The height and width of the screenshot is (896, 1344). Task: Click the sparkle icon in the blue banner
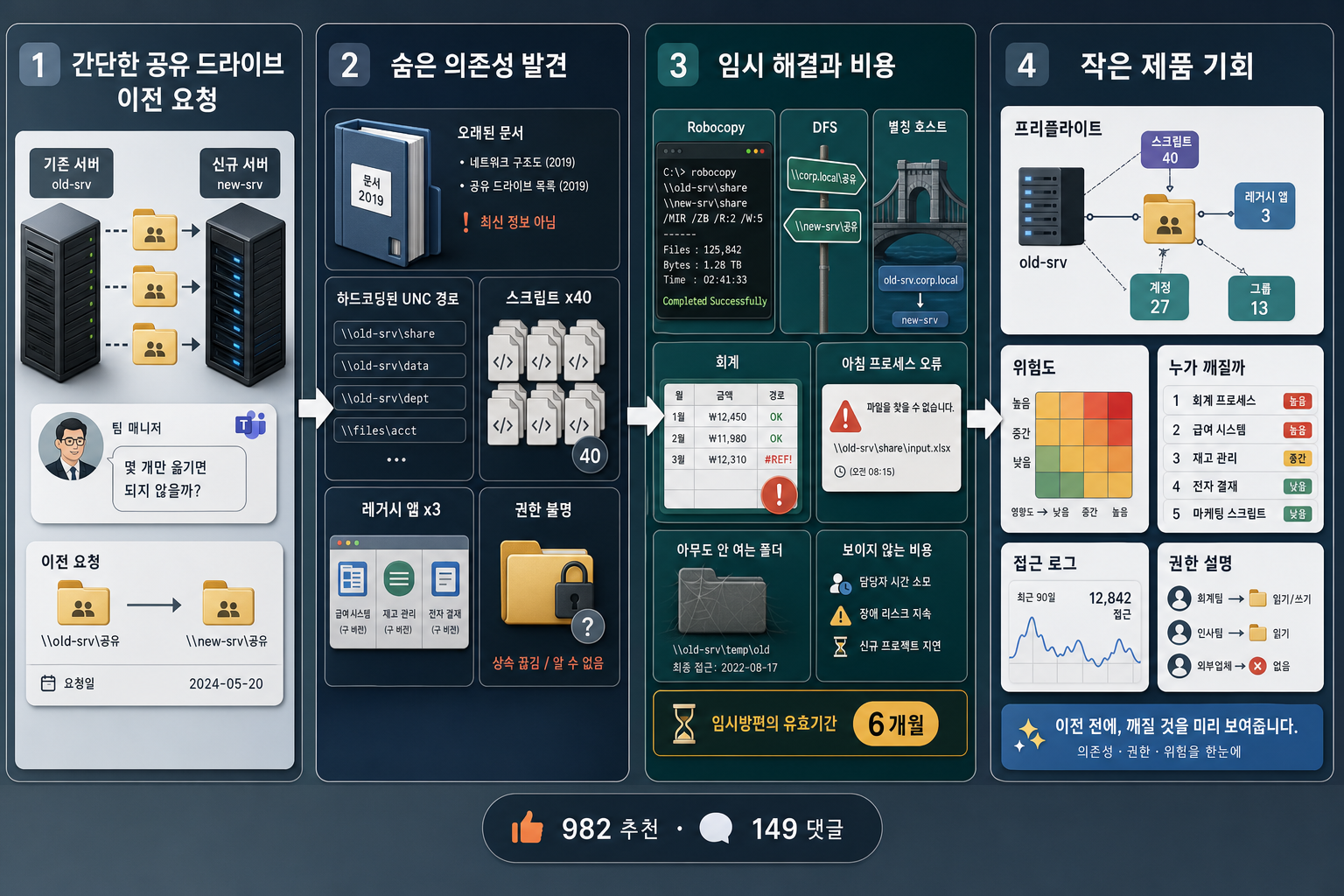[x=1029, y=735]
